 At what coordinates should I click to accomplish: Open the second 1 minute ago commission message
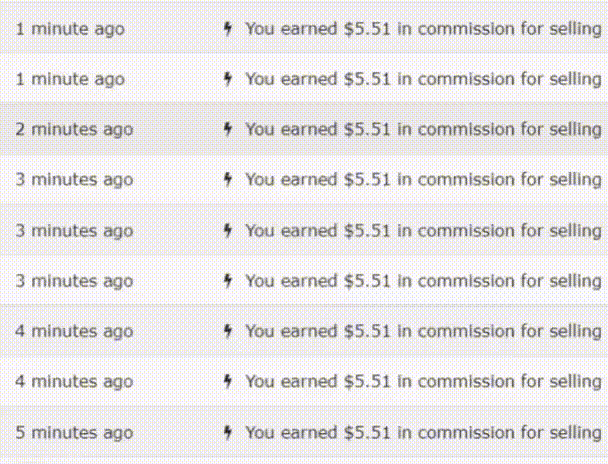[423, 79]
